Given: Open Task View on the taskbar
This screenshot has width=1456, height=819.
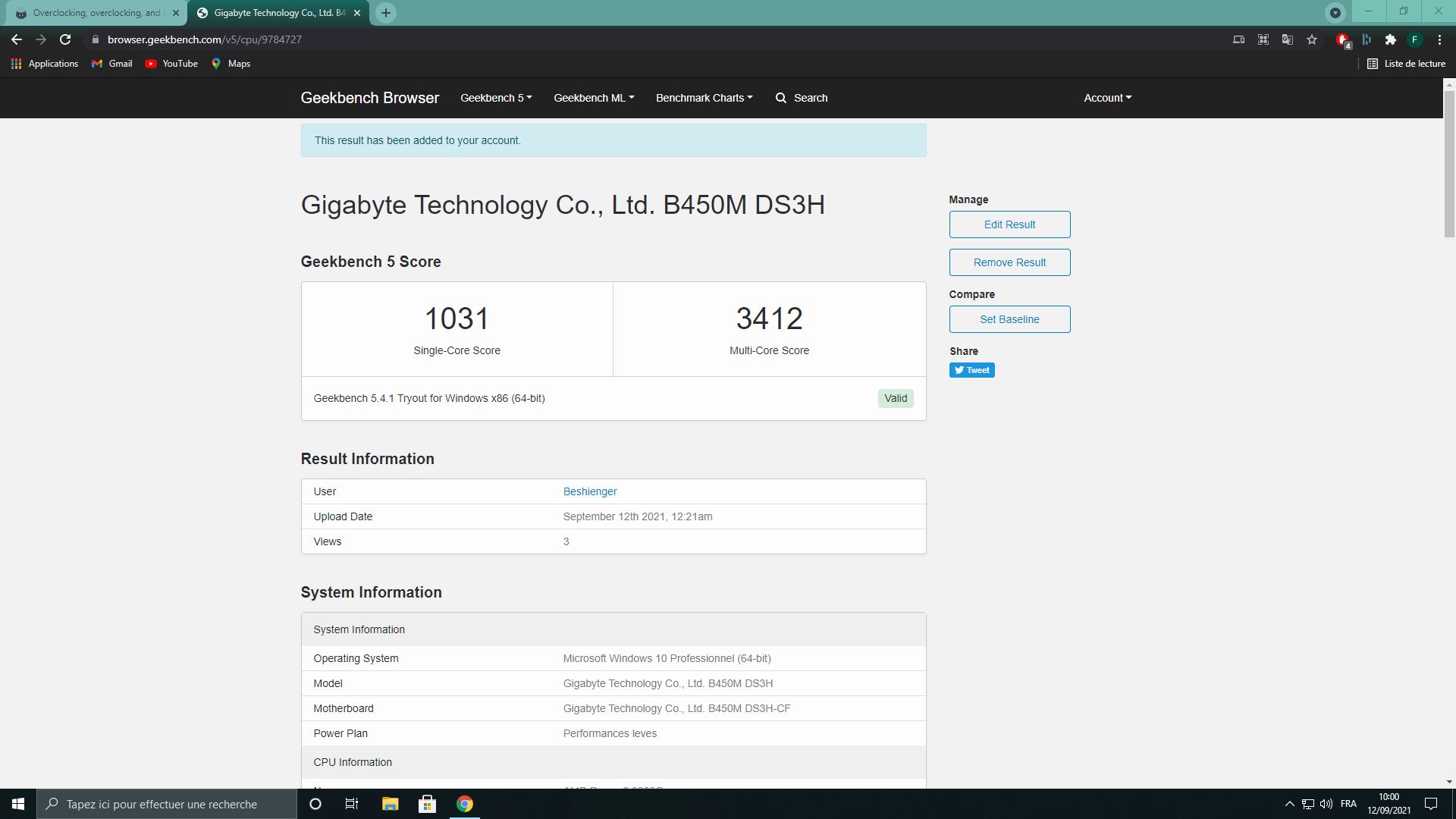Looking at the screenshot, I should click(x=352, y=804).
